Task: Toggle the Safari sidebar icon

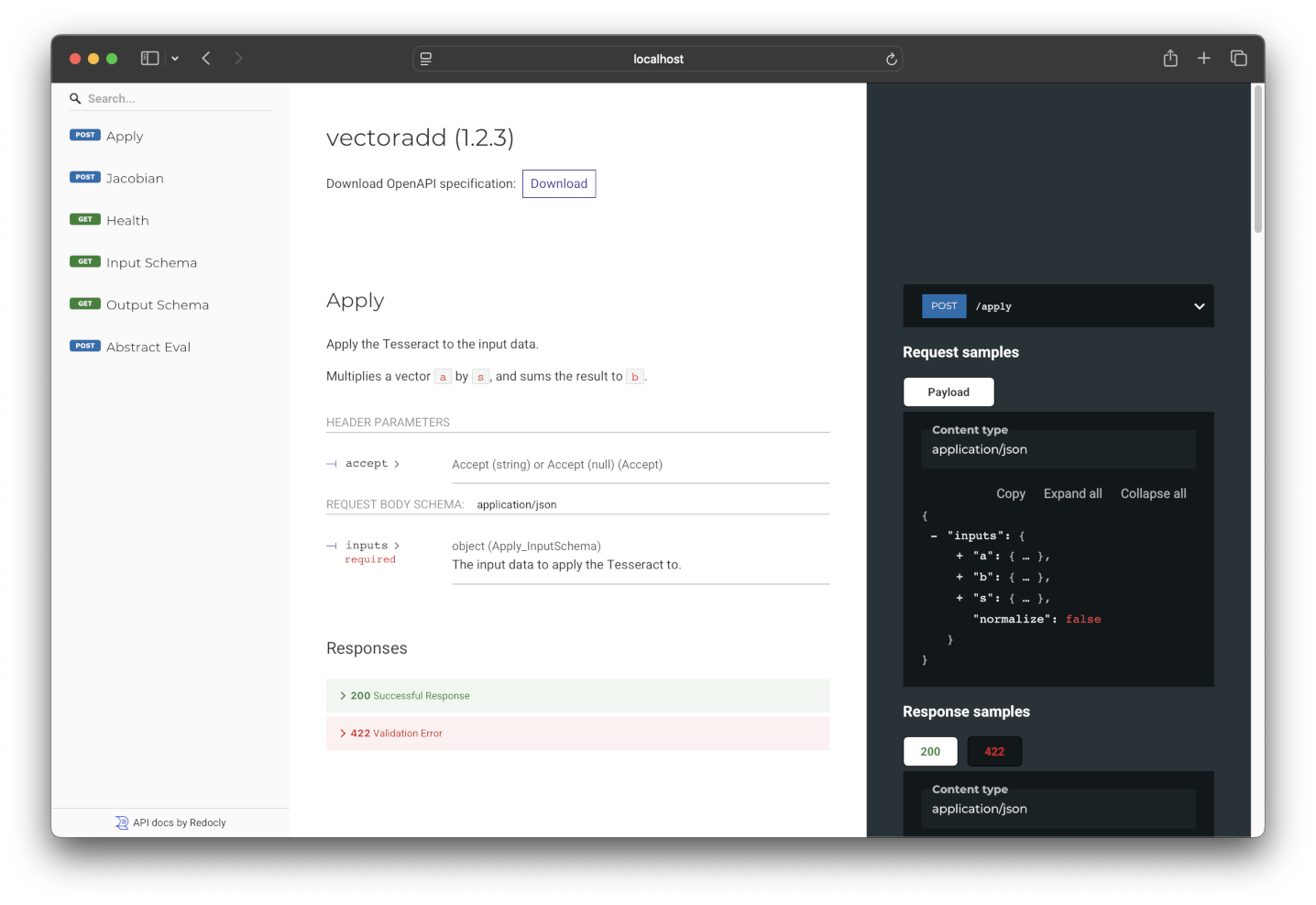Action: pyautogui.click(x=149, y=59)
